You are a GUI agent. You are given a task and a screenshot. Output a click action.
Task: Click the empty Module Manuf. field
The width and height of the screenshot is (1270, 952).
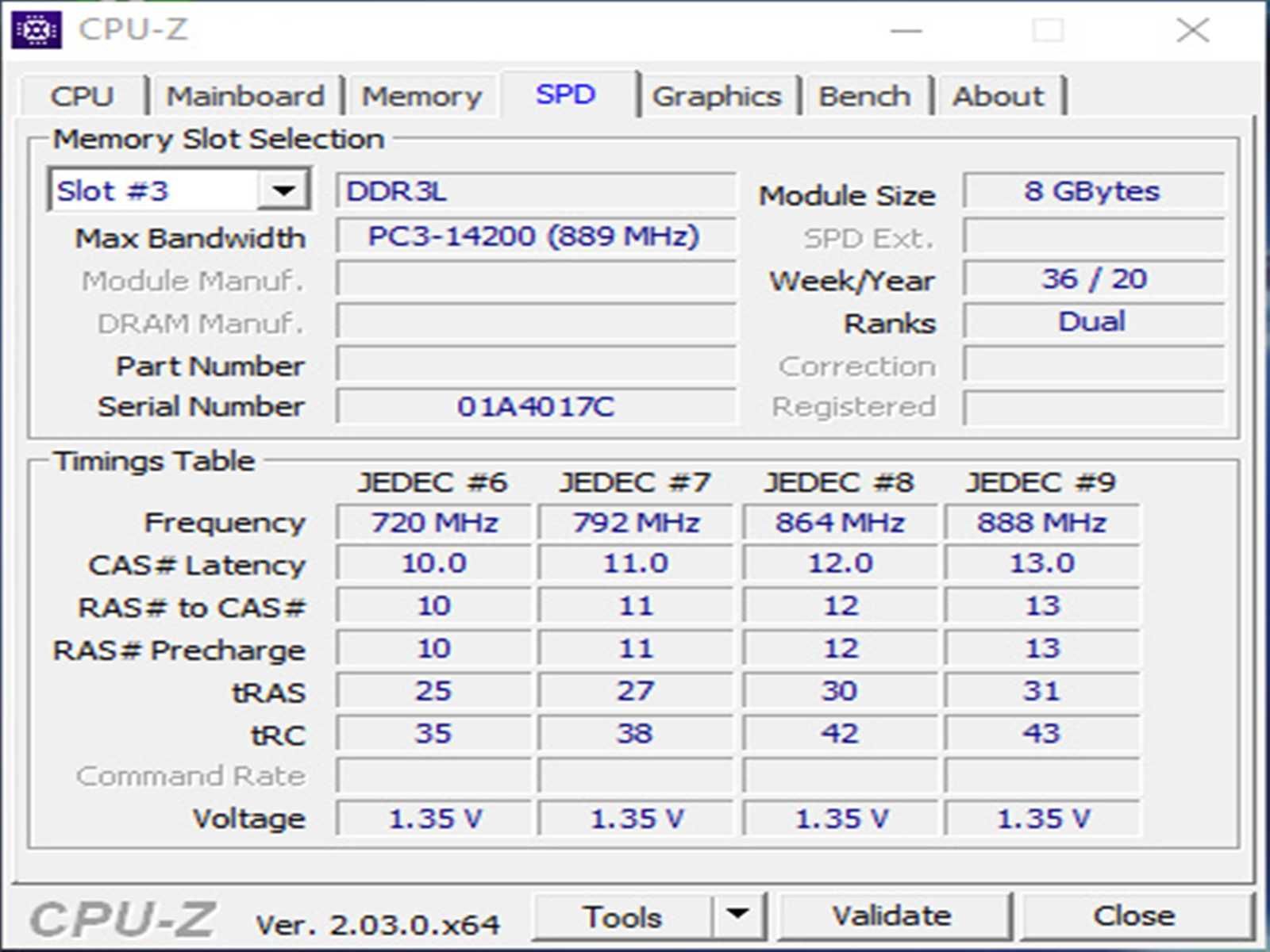pyautogui.click(x=536, y=279)
